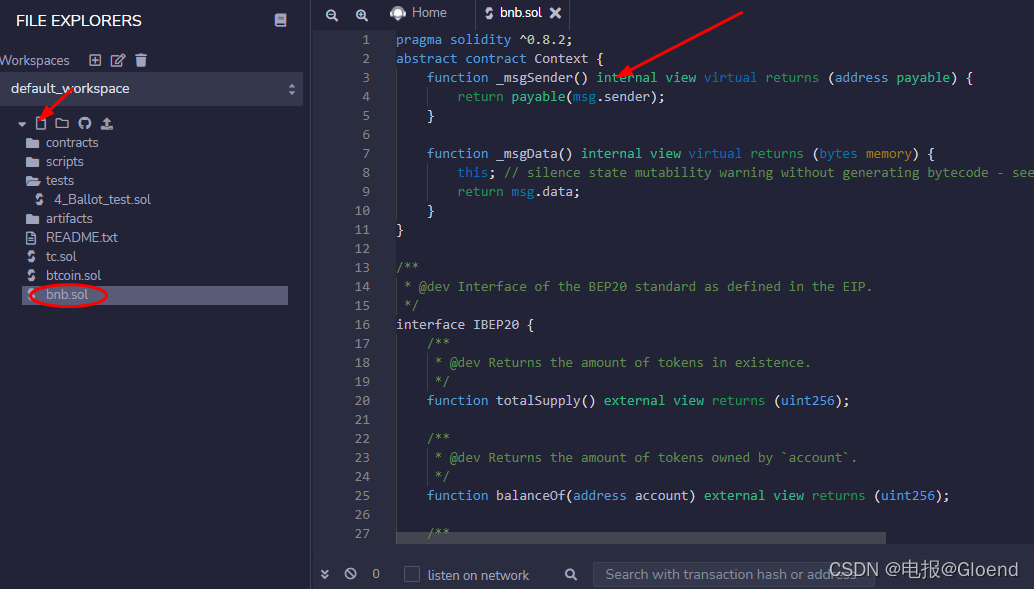Click the 'return payable(msg.sender);' line
Screen dimensions: 1034x589
click(561, 97)
